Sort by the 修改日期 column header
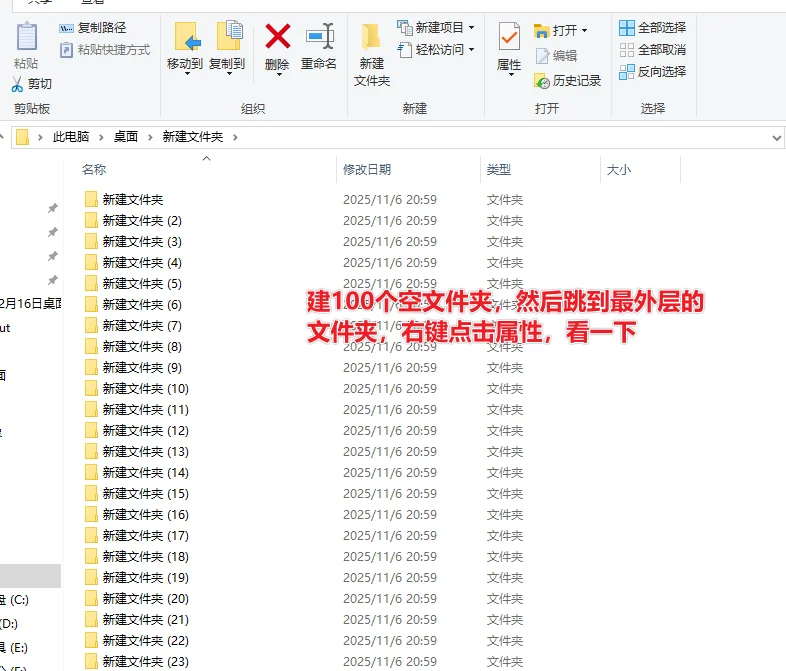Screen dimensions: 786x671 (x=367, y=170)
